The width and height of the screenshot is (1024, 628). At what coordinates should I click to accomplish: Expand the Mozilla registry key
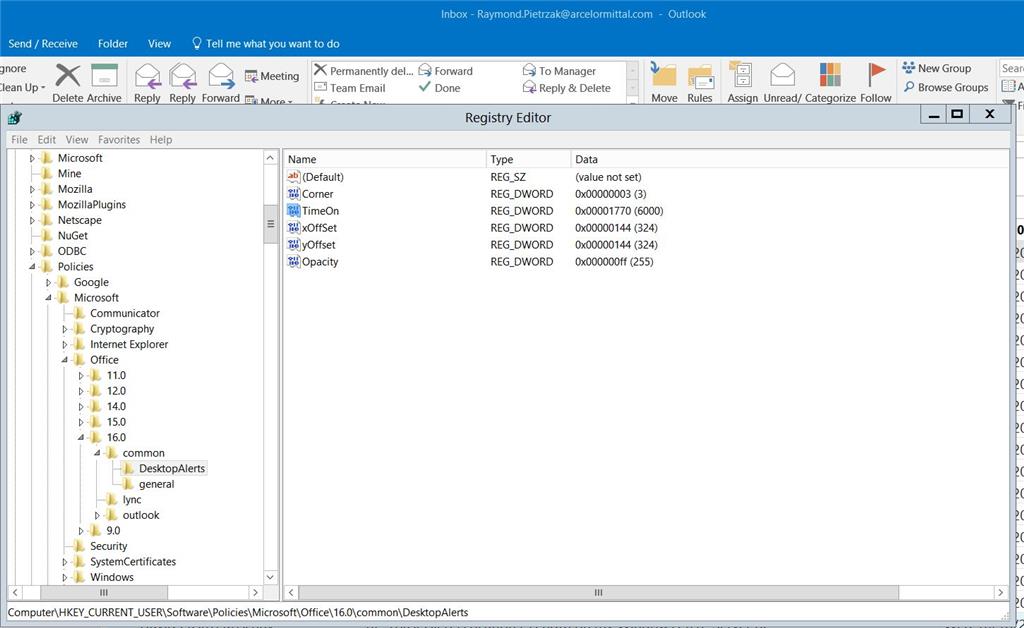pos(32,189)
